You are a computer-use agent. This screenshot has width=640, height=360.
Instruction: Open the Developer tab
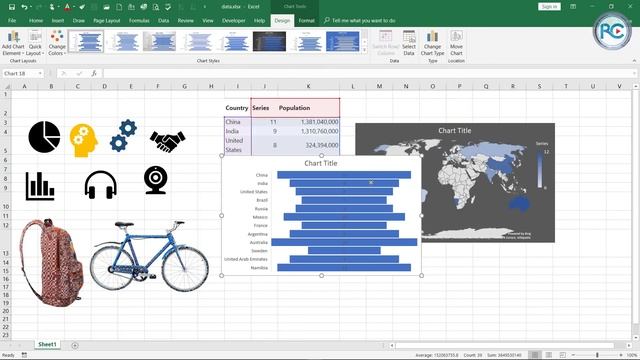(x=234, y=20)
